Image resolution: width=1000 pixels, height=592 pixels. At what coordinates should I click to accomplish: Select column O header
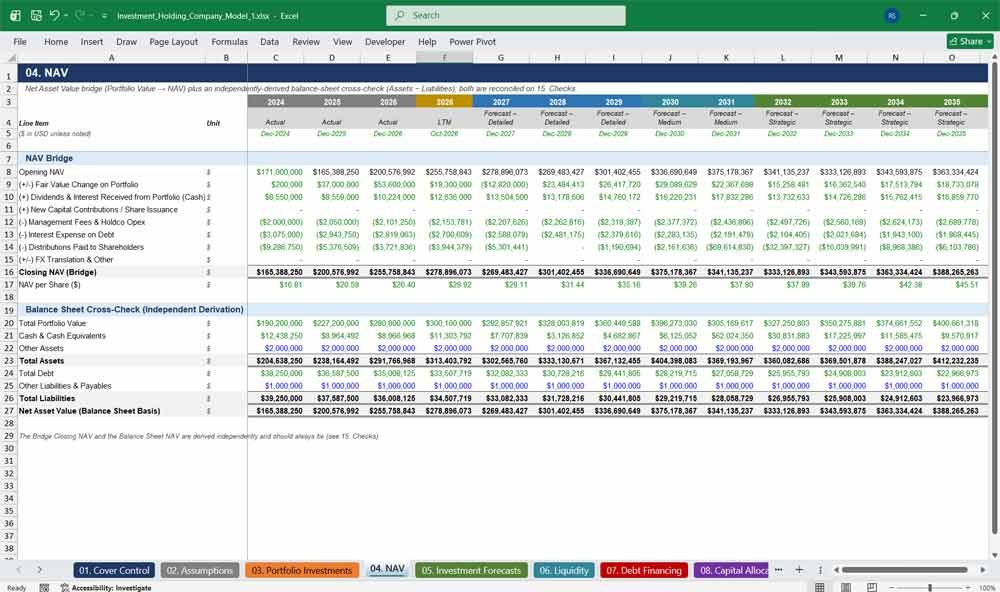(952, 57)
